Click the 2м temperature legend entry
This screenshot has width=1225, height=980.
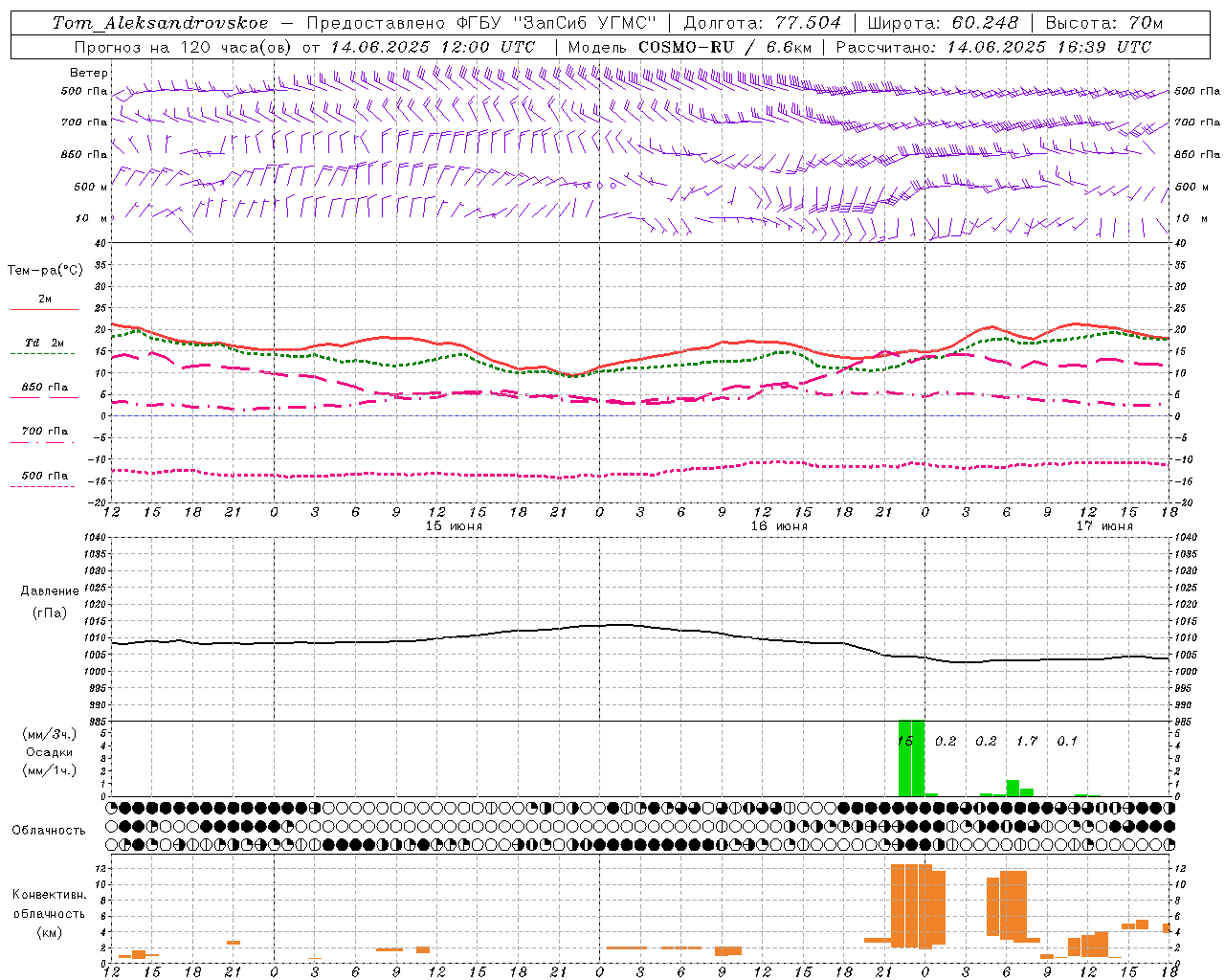[45, 299]
